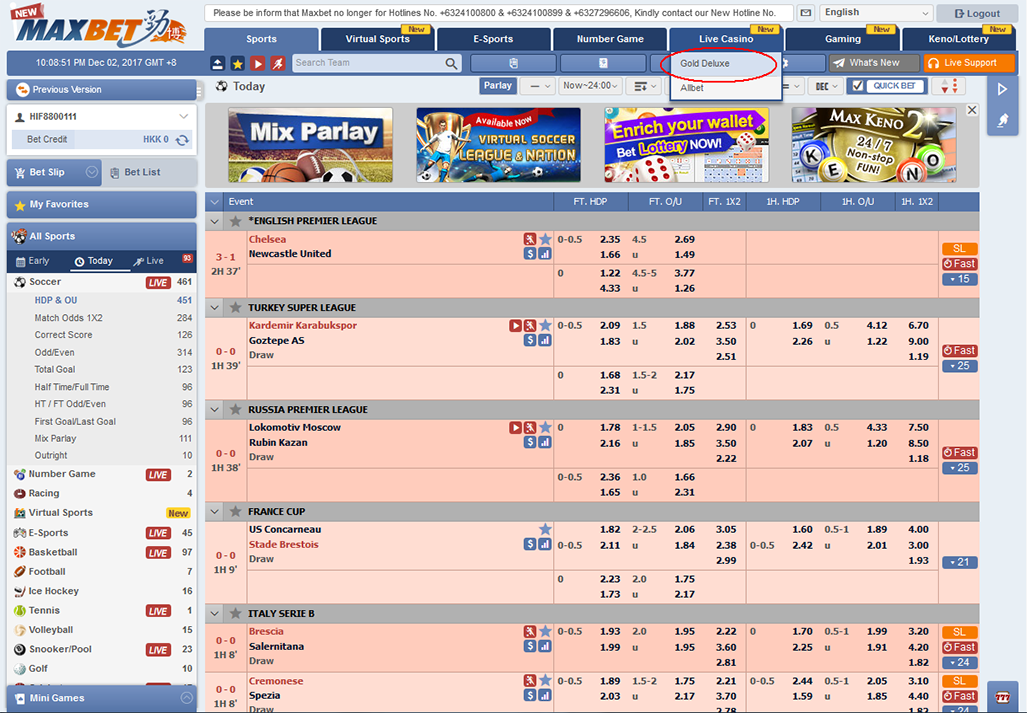
Task: Click the star favorite icon for Chelsea match
Action: [x=545, y=239]
